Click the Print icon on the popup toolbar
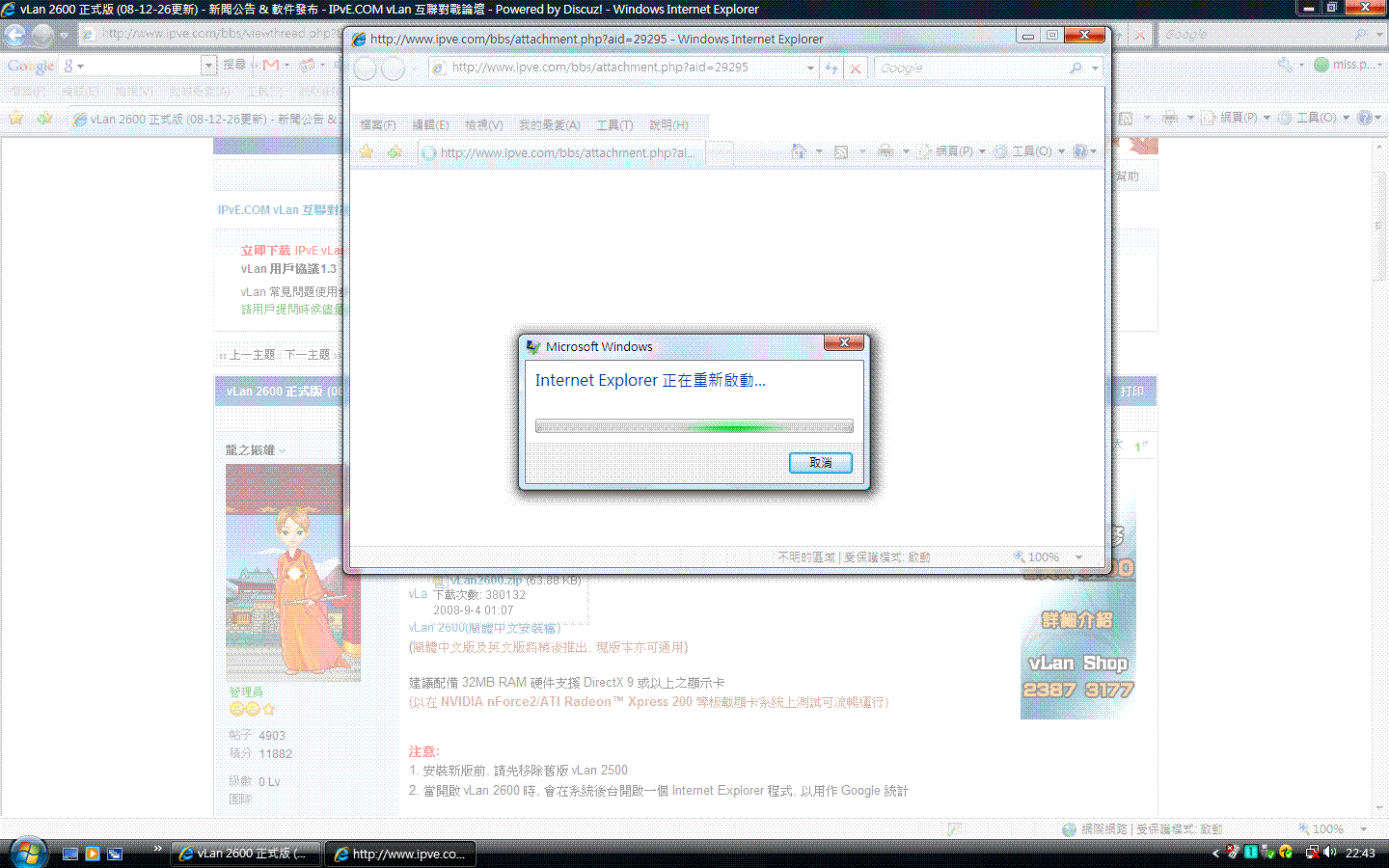 [x=885, y=151]
